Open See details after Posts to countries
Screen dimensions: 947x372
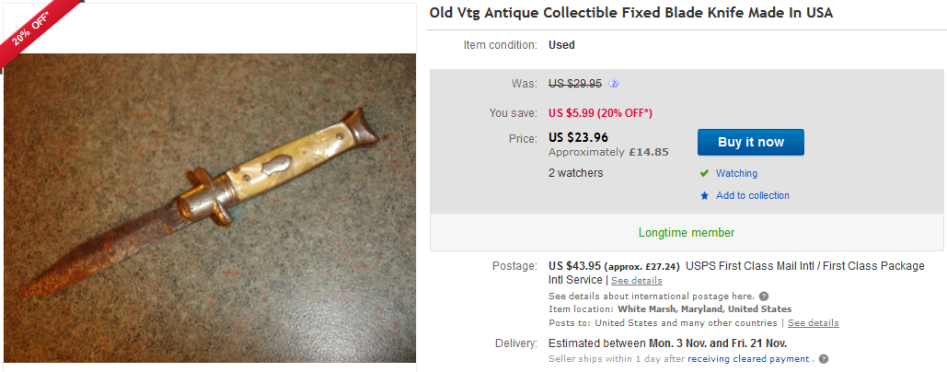[813, 323]
